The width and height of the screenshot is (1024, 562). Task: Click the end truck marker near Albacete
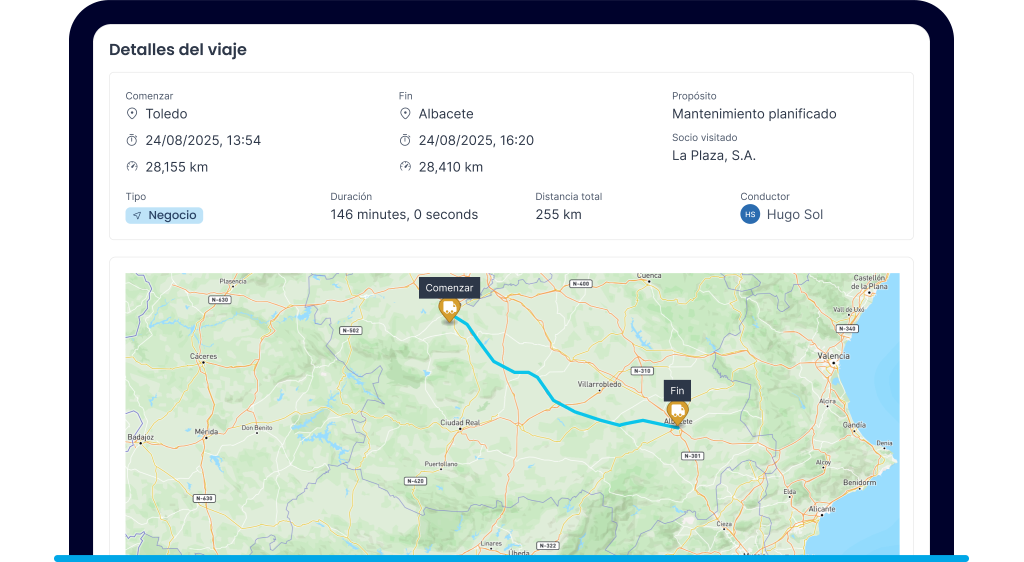point(677,411)
